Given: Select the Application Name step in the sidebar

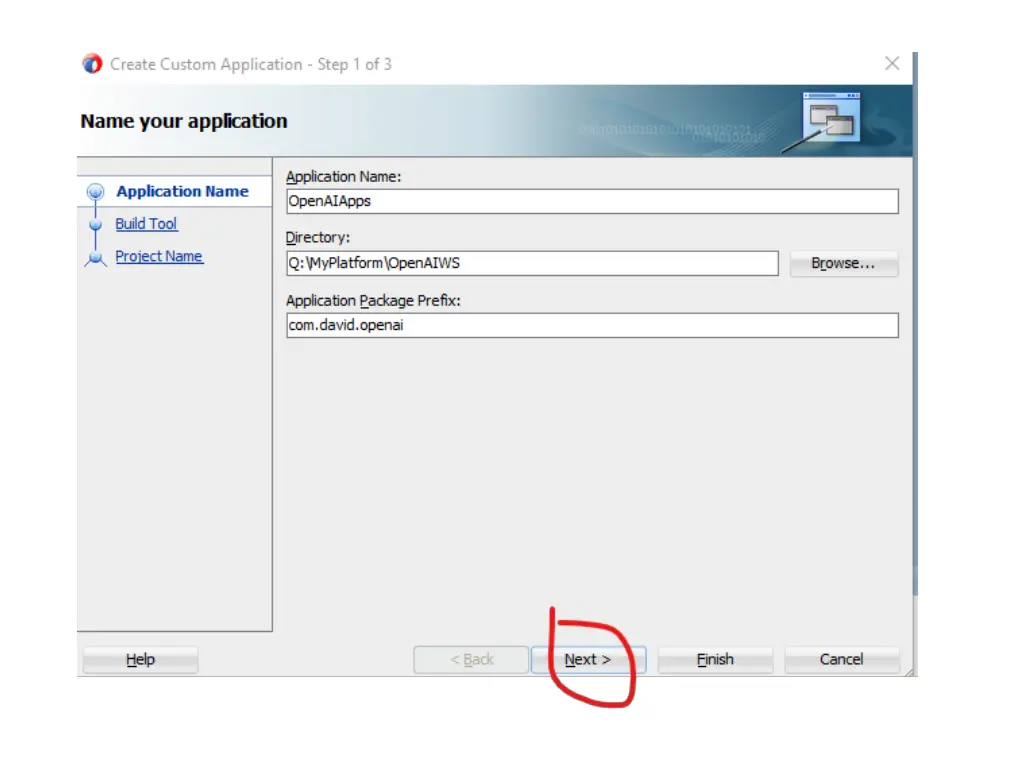Looking at the screenshot, I should click(x=182, y=192).
